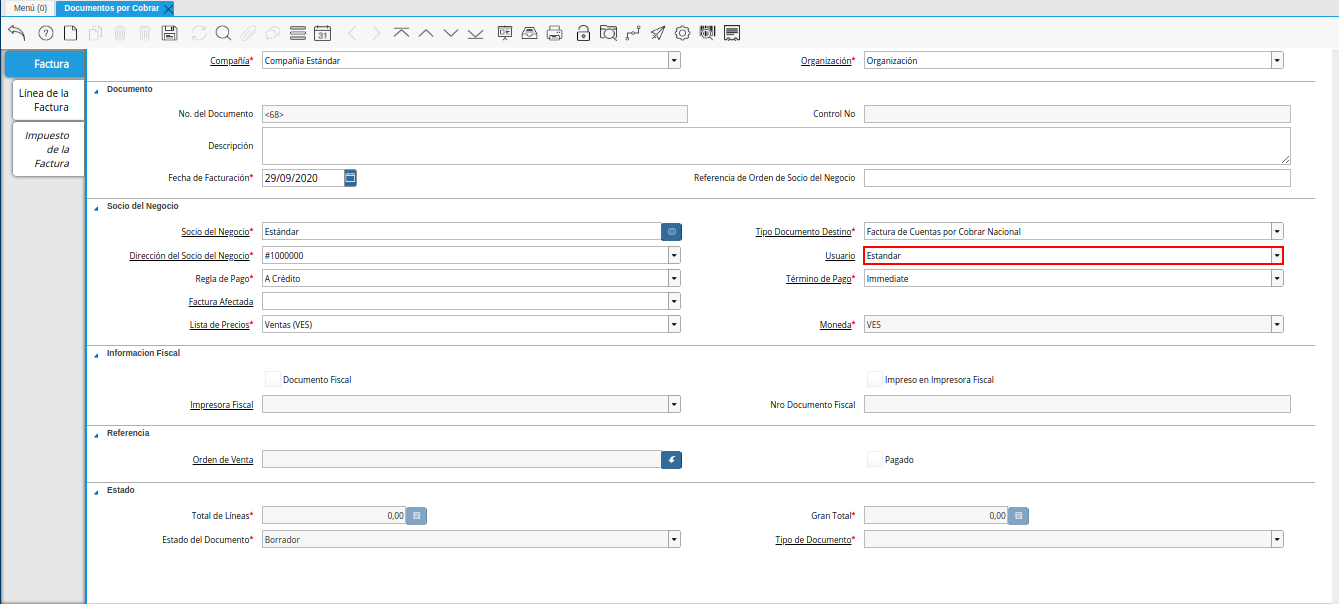The image size is (1339, 604).
Task: Expand the Regla de Pago dropdown
Action: point(674,279)
